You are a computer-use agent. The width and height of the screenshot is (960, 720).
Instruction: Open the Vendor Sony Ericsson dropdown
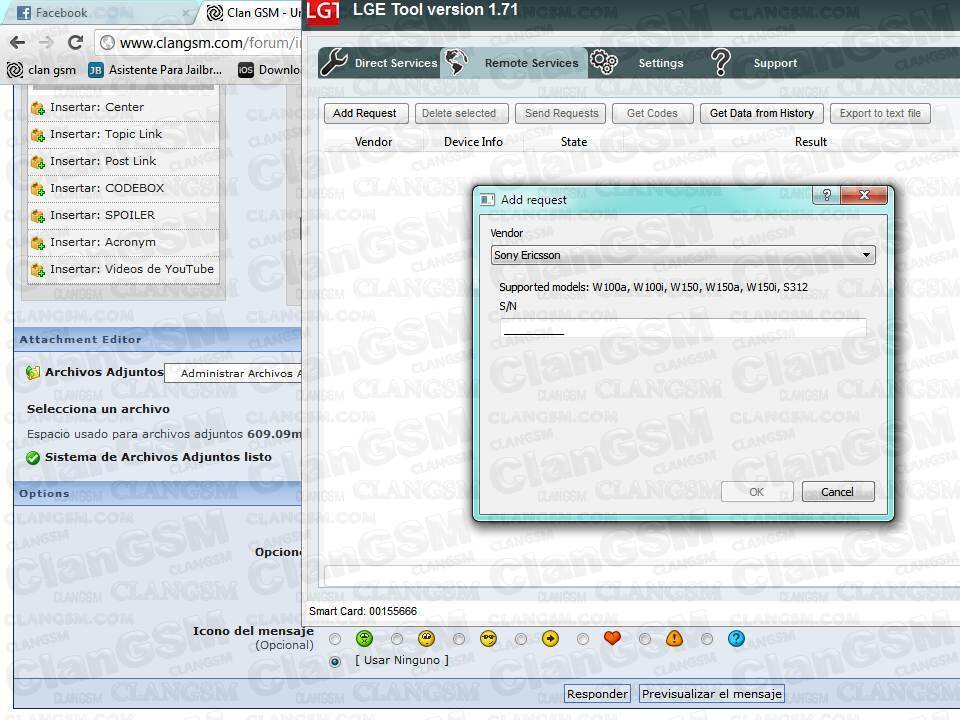(683, 255)
